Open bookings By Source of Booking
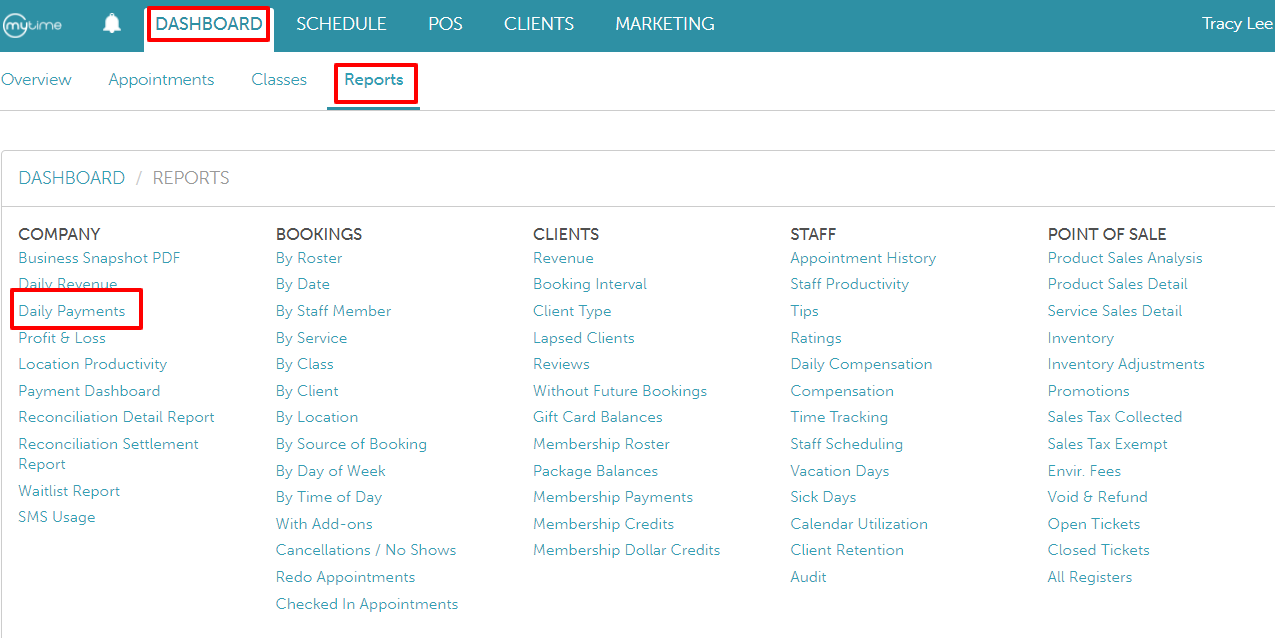1275x638 pixels. point(351,444)
